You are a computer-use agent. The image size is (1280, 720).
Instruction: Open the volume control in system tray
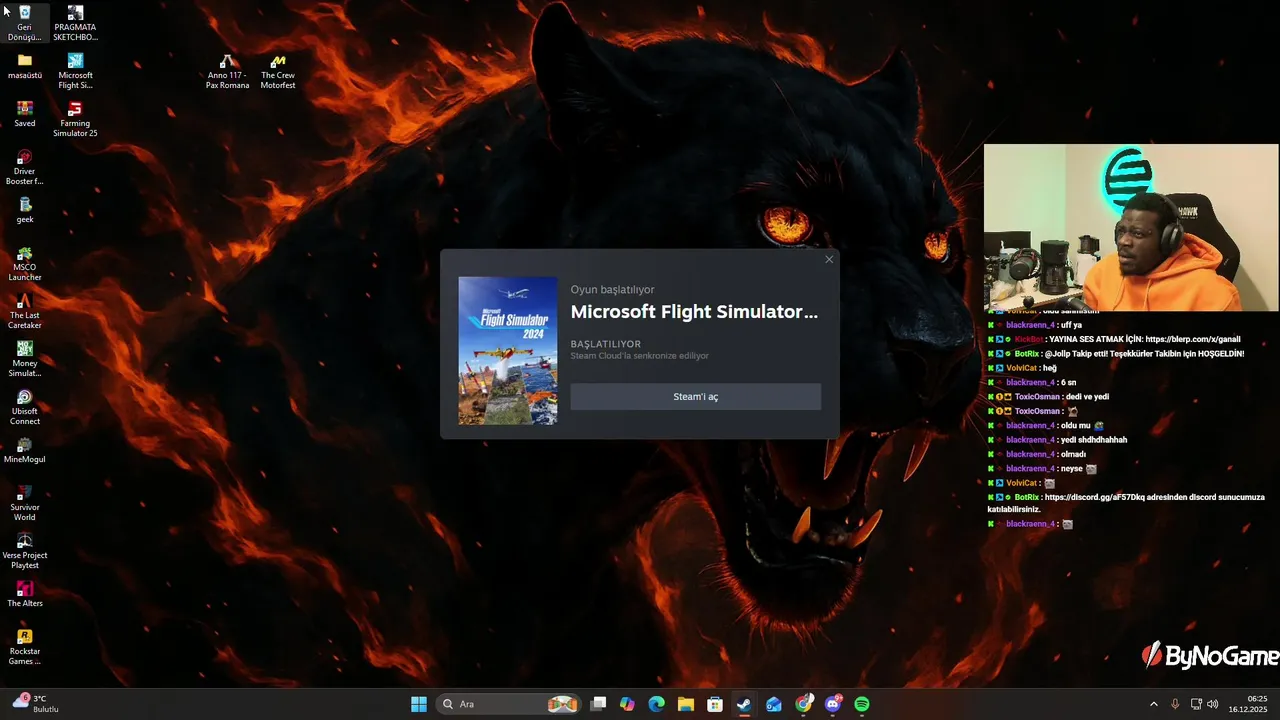click(1213, 704)
